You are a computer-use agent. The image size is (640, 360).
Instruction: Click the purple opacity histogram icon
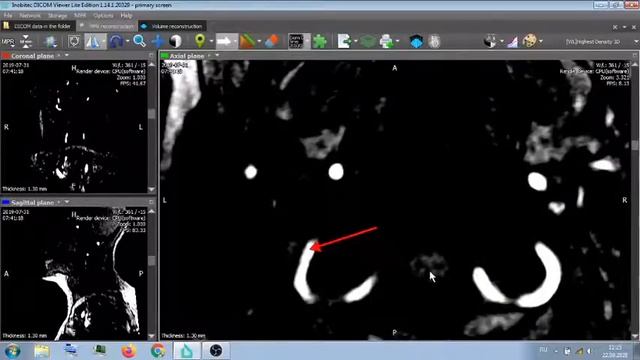(x=513, y=42)
